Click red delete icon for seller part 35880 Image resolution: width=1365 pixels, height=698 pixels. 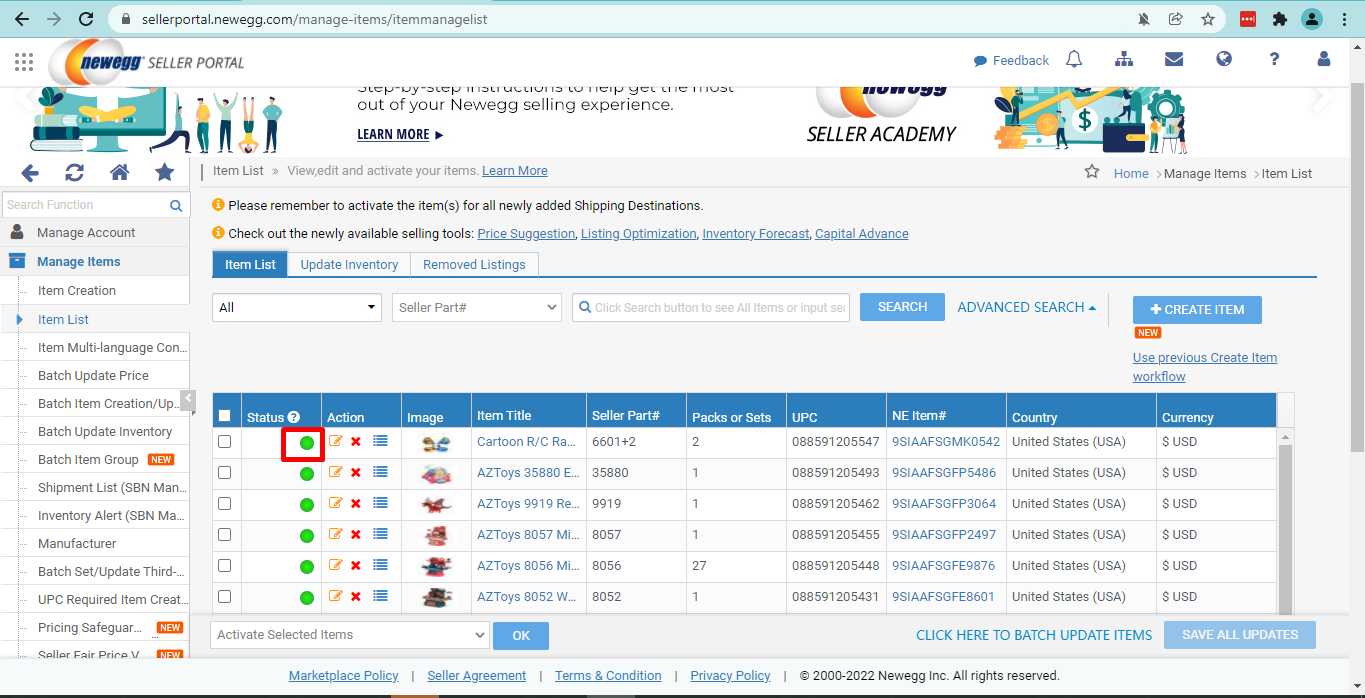(356, 473)
